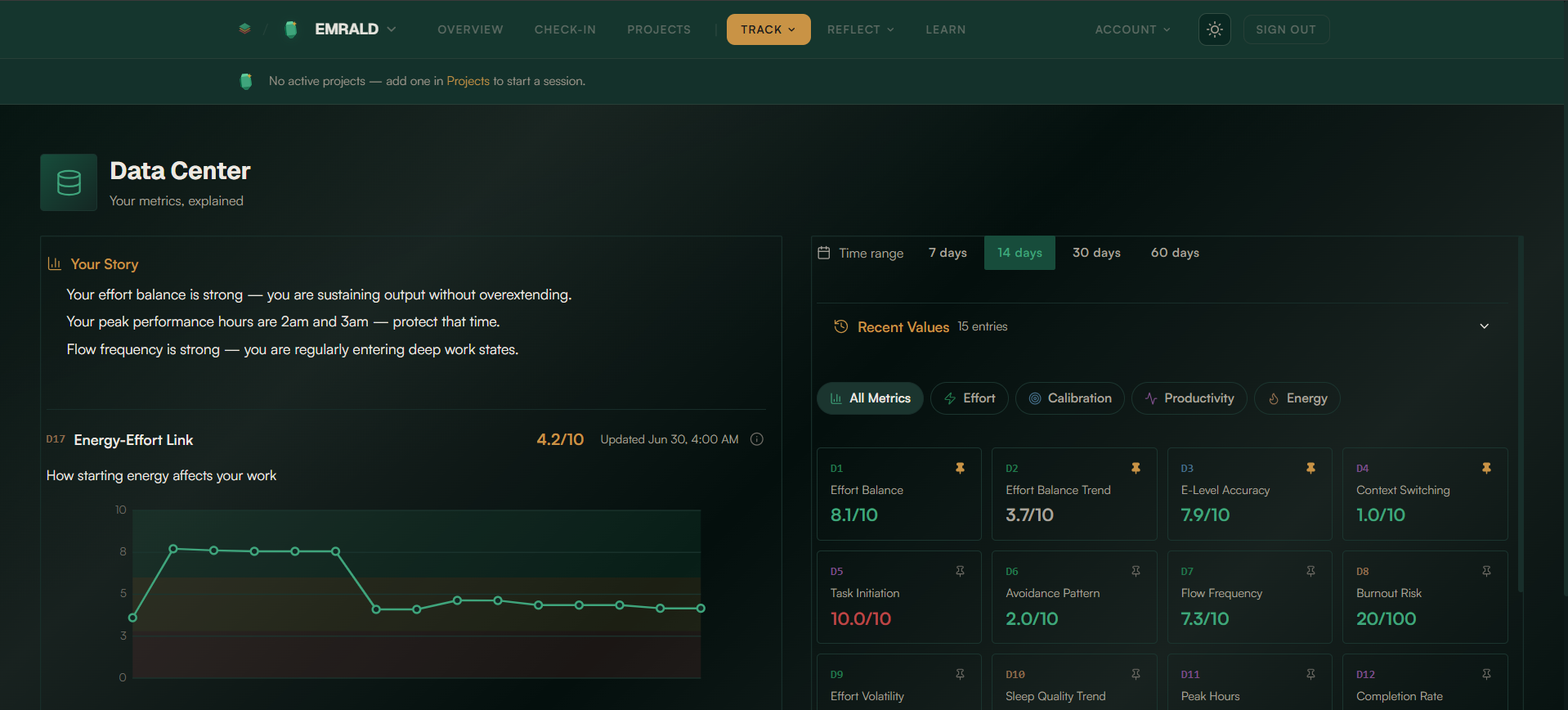The width and height of the screenshot is (1568, 710).
Task: Click the SIGN OUT button
Action: point(1286,29)
